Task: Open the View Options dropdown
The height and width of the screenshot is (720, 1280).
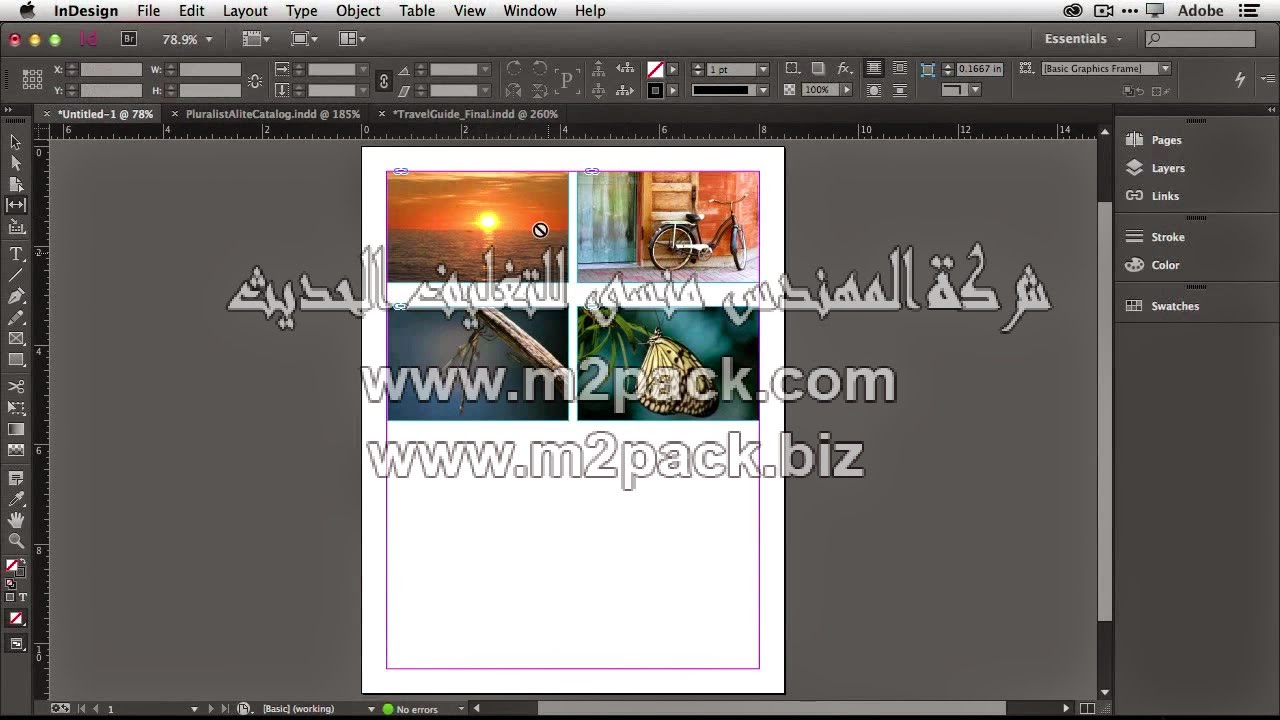Action: point(256,39)
